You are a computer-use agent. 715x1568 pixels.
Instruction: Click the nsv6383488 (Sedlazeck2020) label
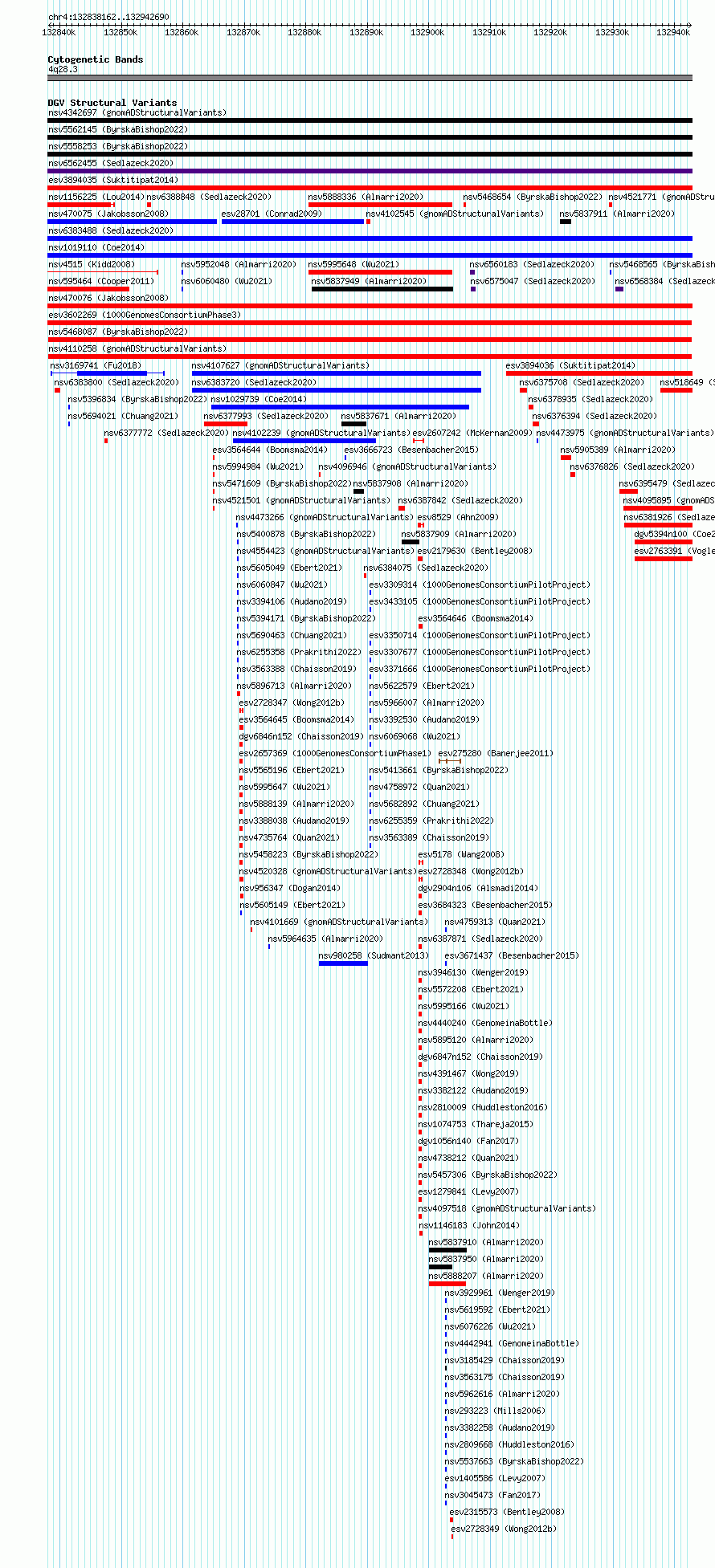[x=110, y=230]
